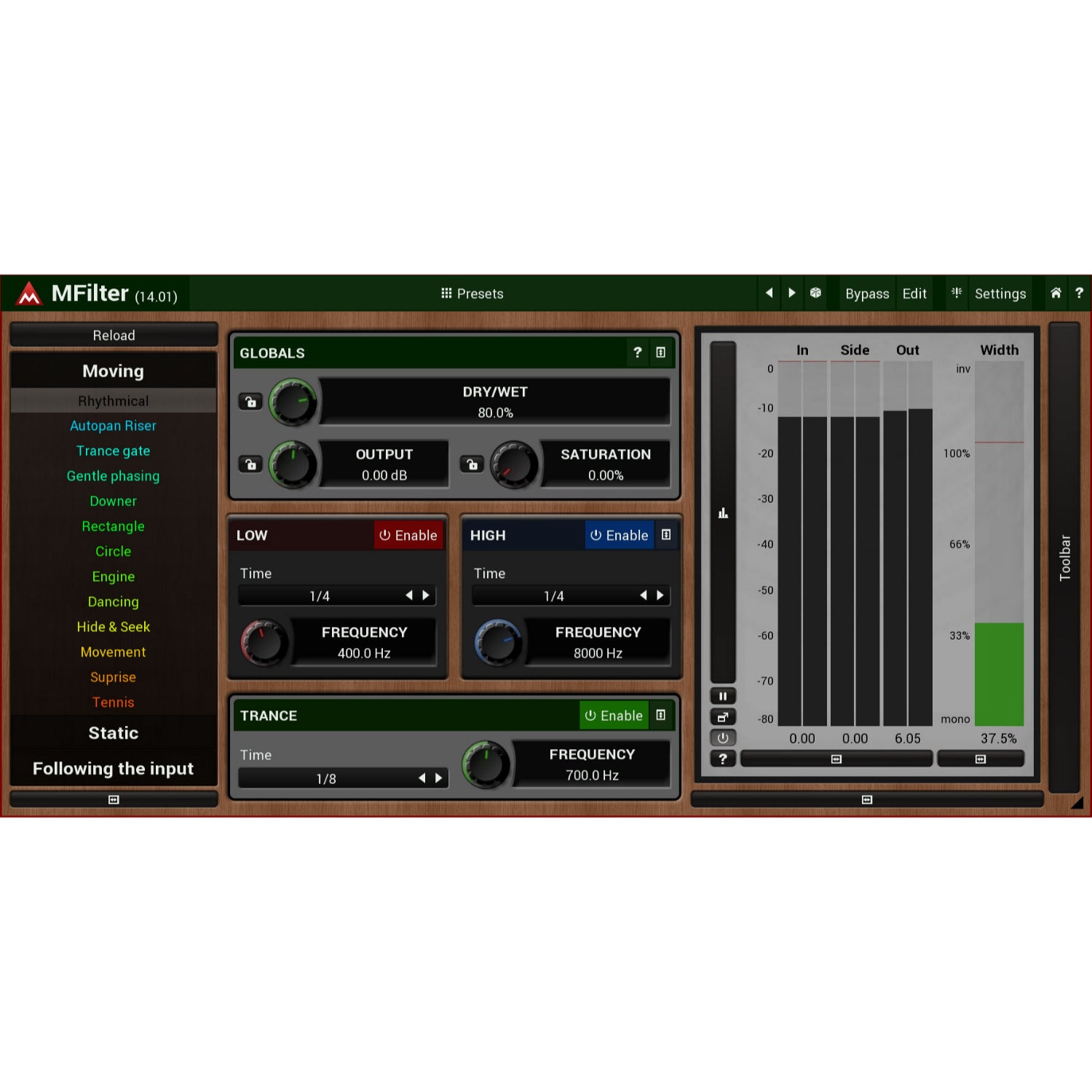Click the Reload button
The width and height of the screenshot is (1092, 1092).
114,335
